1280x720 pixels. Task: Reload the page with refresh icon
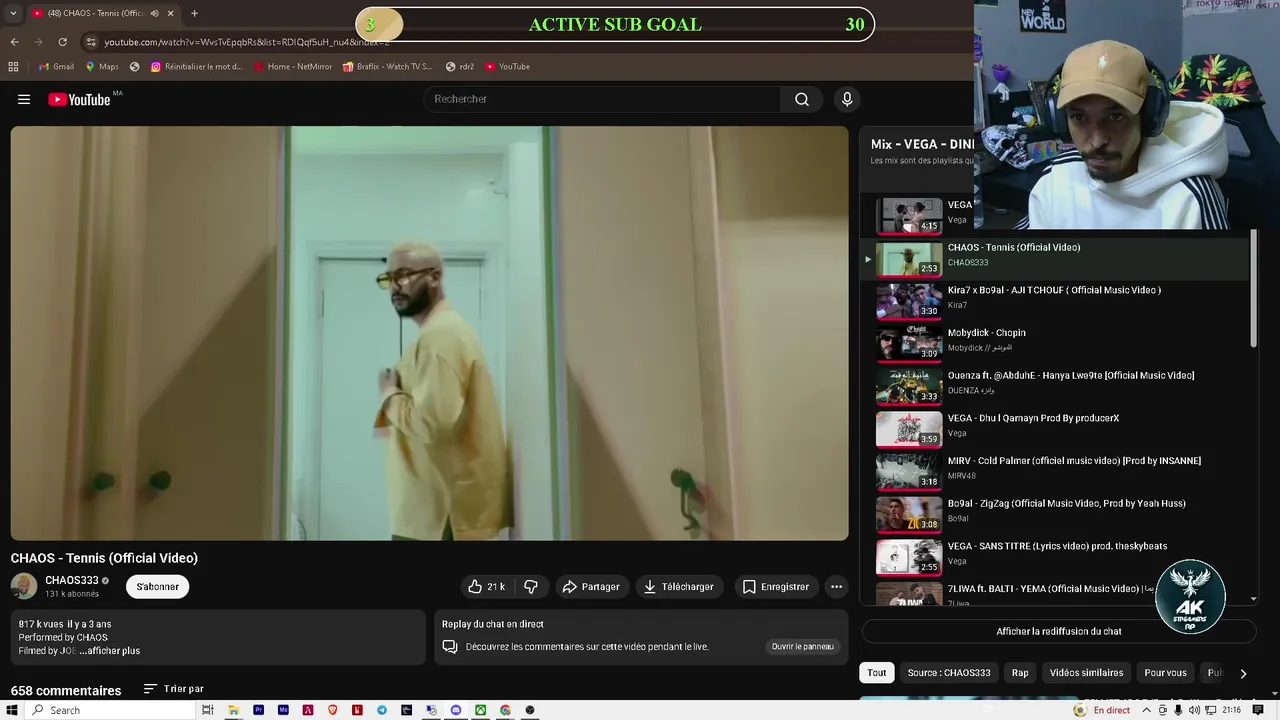point(62,42)
